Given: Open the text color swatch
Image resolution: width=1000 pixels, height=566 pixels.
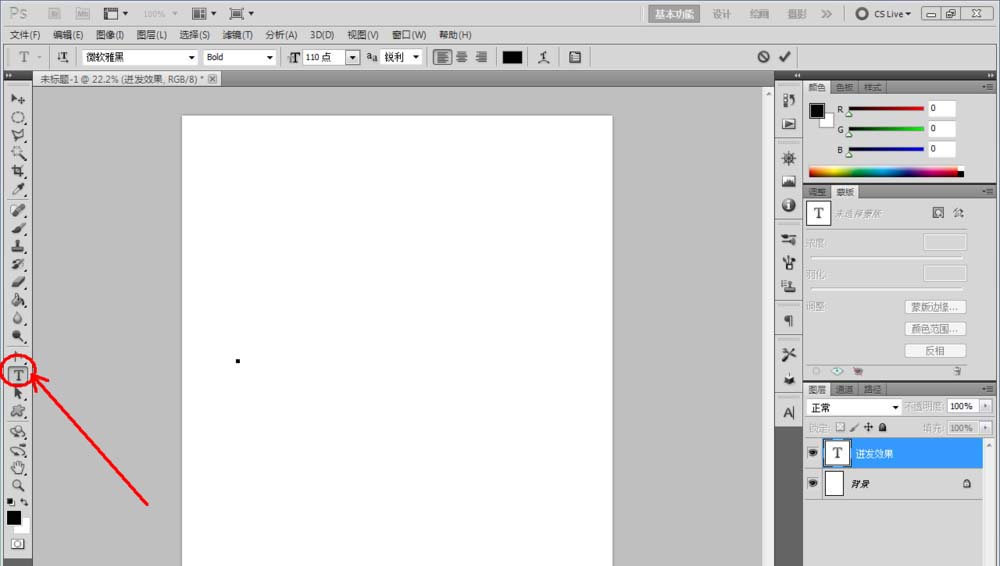Looking at the screenshot, I should tap(512, 57).
